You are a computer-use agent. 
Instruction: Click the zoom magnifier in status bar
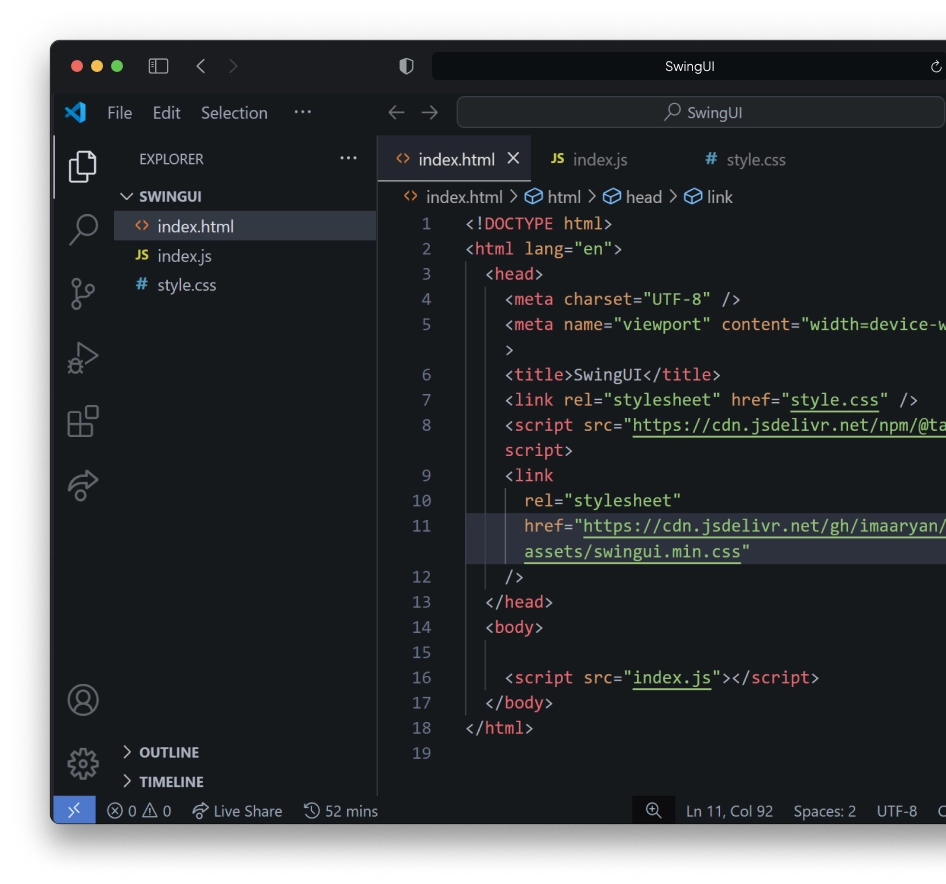tap(654, 811)
